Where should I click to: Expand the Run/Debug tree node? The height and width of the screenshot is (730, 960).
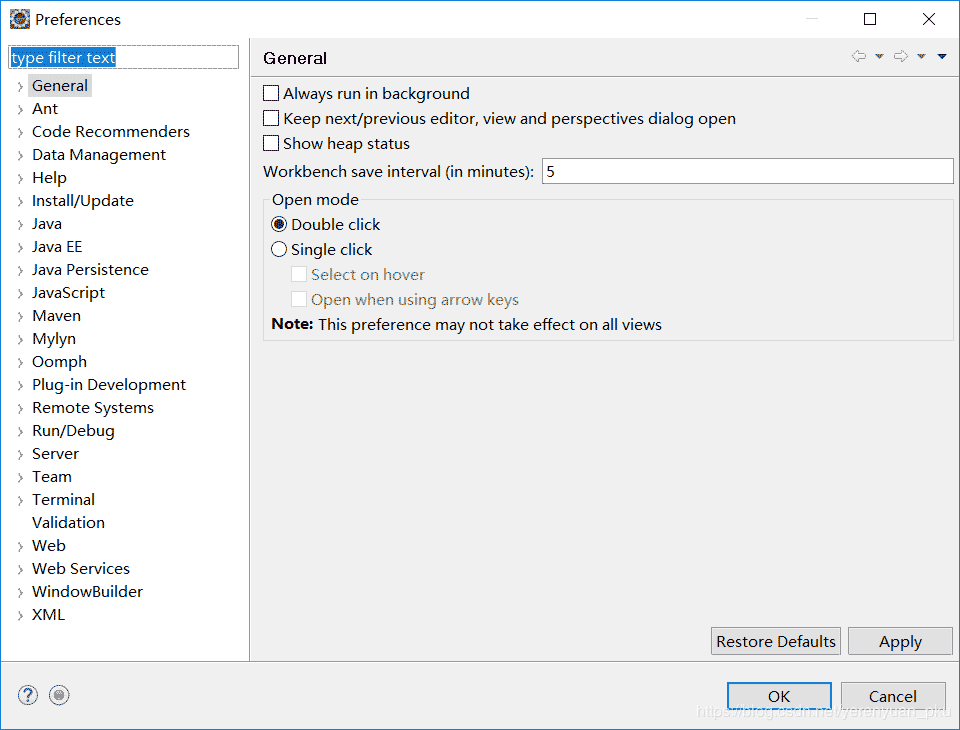pos(20,431)
